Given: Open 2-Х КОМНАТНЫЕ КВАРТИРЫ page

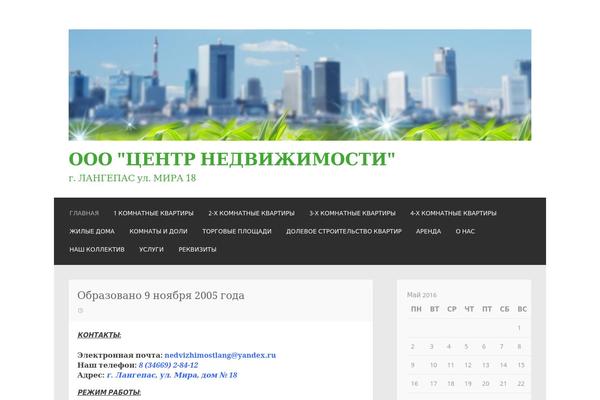Looking at the screenshot, I should tap(251, 213).
